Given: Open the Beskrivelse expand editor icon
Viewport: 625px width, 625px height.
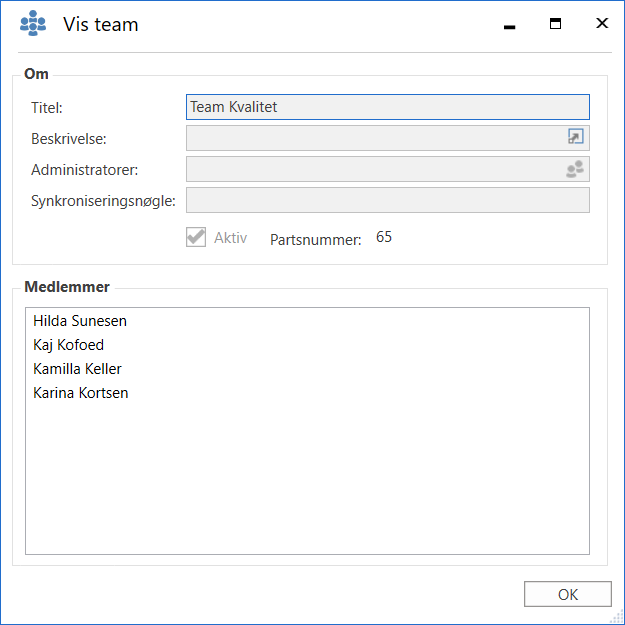Looking at the screenshot, I should [575, 138].
